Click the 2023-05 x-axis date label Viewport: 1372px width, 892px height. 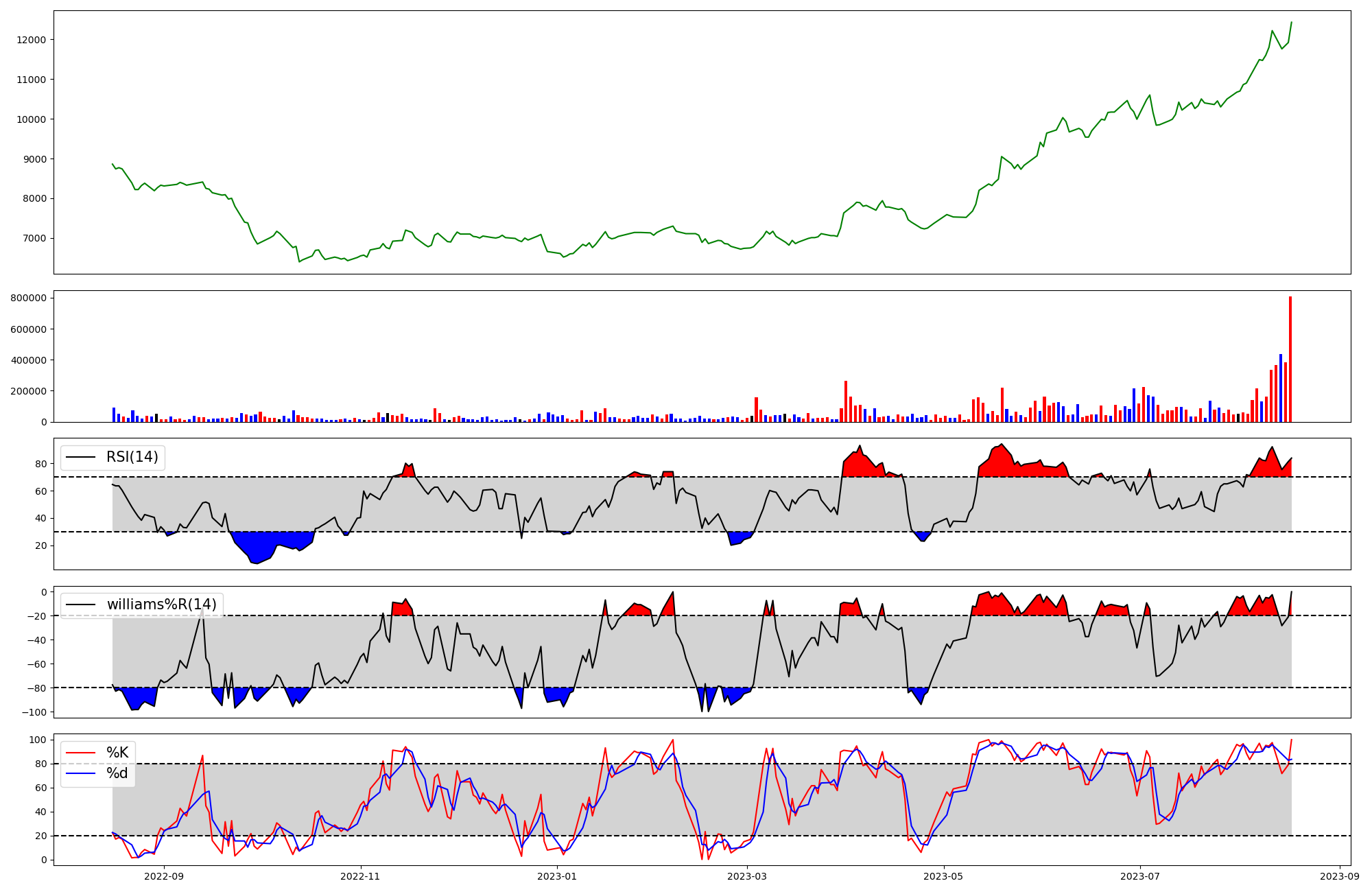coord(944,876)
